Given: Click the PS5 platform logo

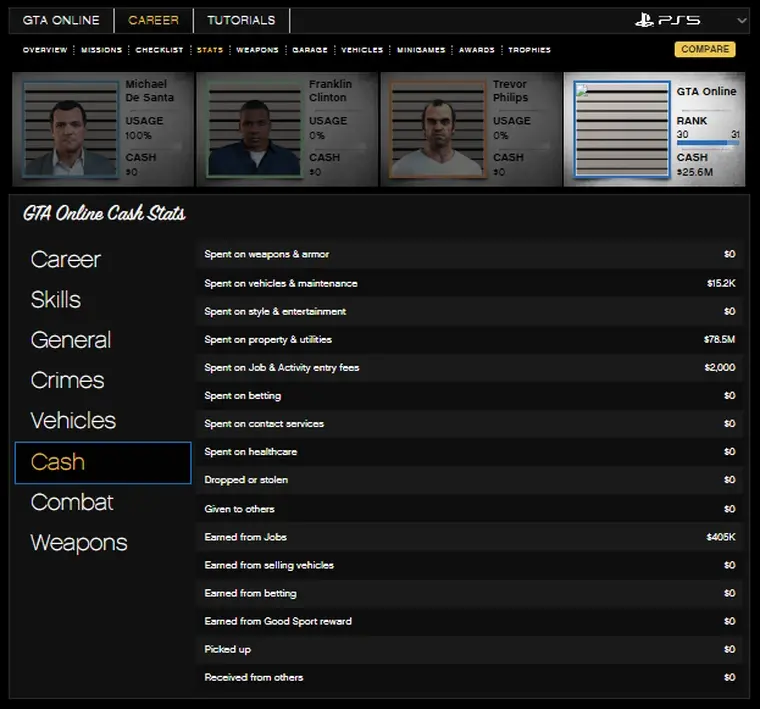Looking at the screenshot, I should [x=667, y=20].
